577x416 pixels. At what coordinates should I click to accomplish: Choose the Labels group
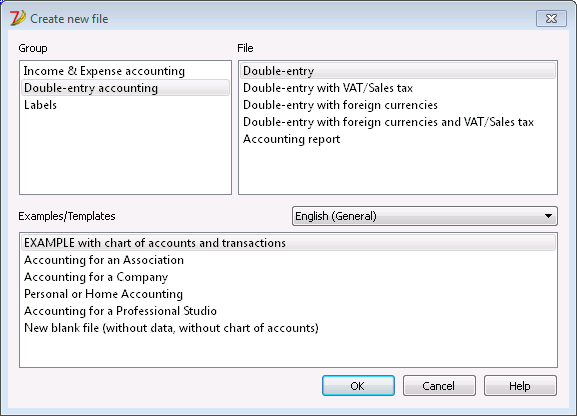[125, 105]
